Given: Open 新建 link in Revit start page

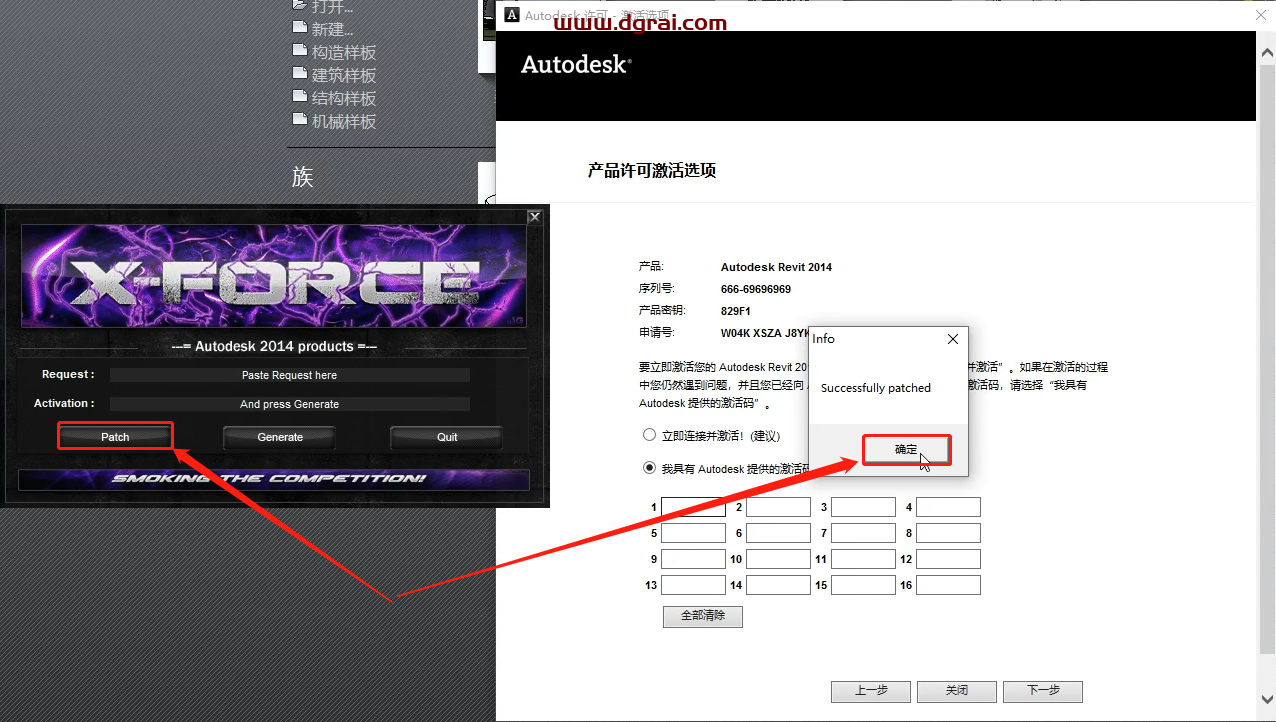Looking at the screenshot, I should (332, 29).
